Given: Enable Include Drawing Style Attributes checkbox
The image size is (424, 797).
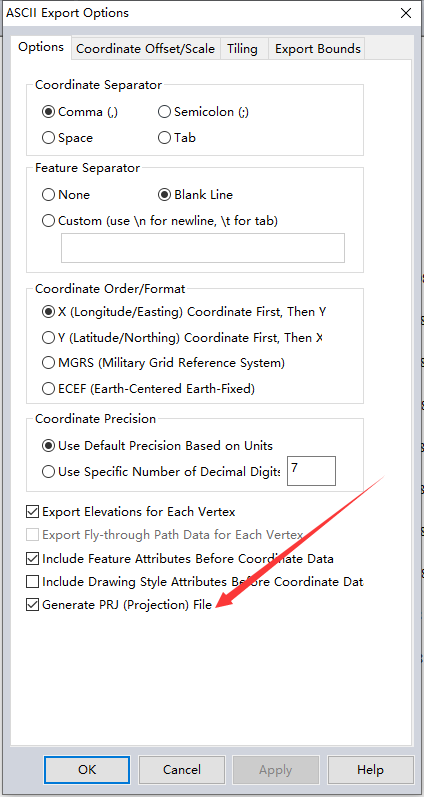Looking at the screenshot, I should [195, 581].
